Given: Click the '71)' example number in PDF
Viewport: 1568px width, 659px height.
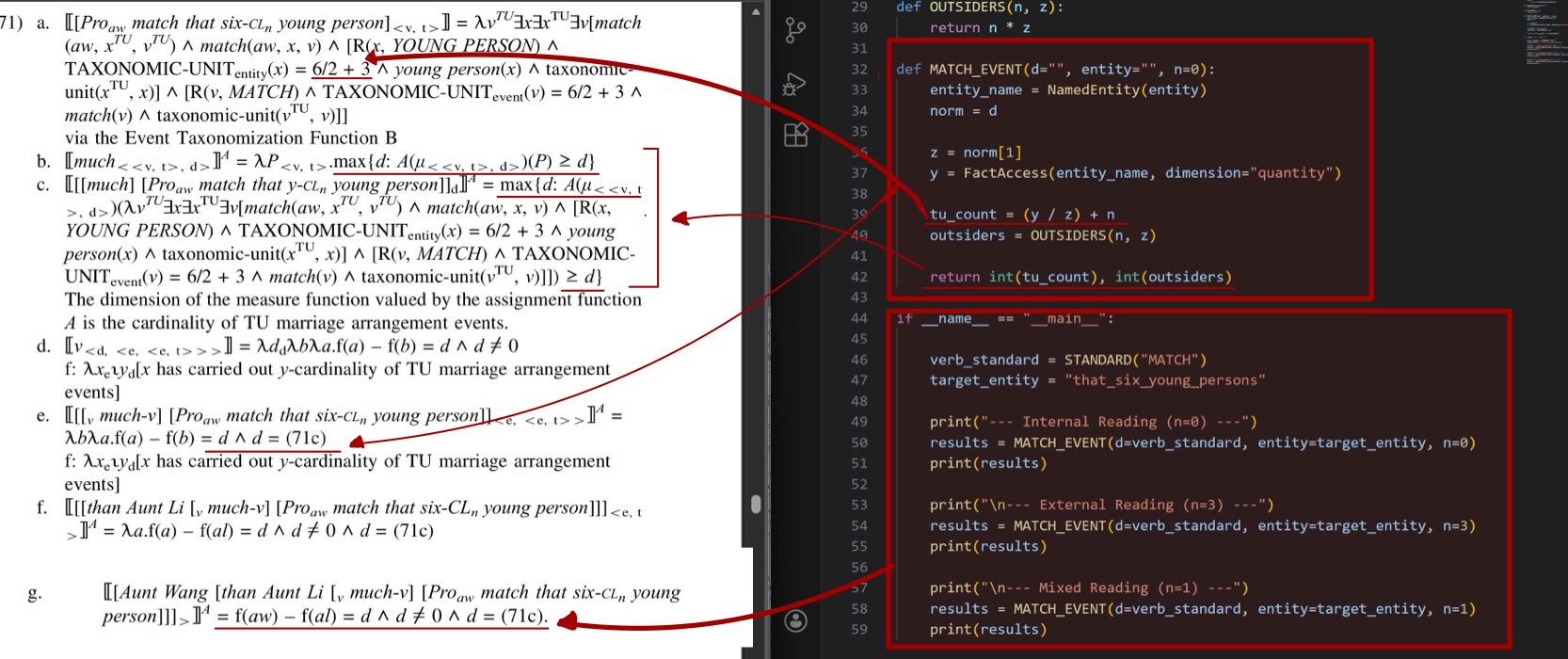Looking at the screenshot, I should tap(10, 23).
